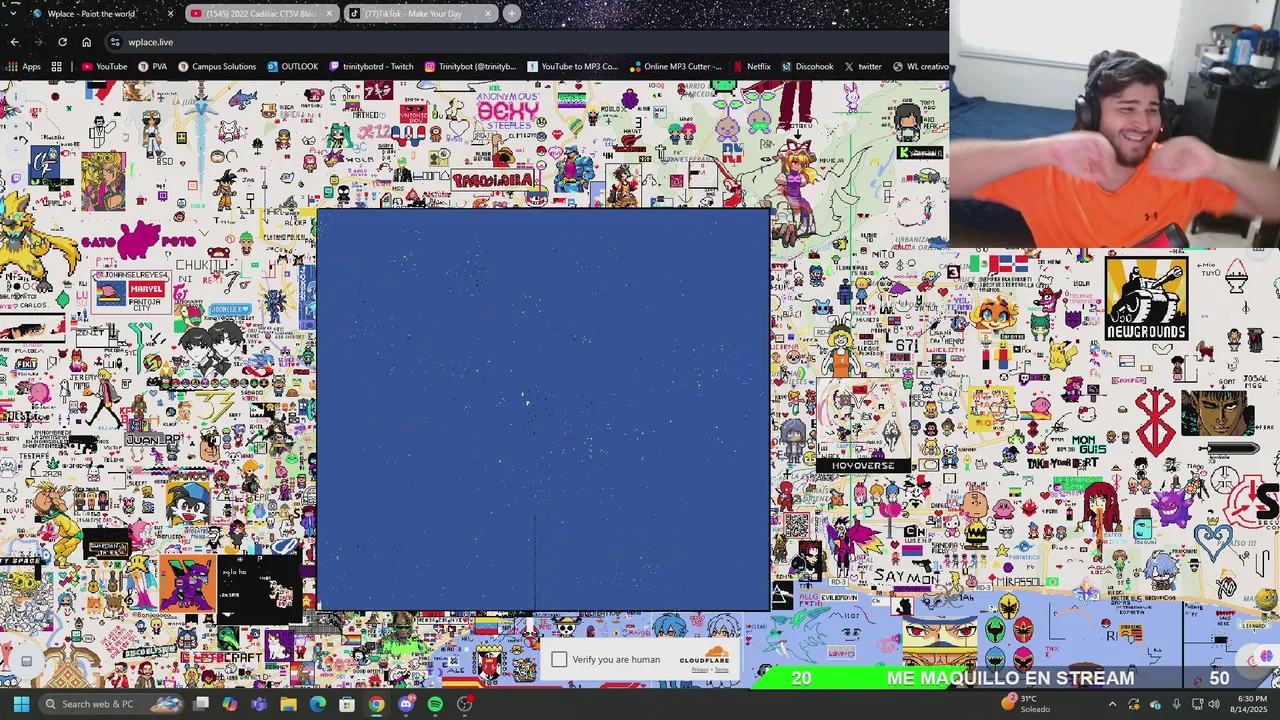
Task: Open the Campus Solutions bookmark
Action: point(216,67)
